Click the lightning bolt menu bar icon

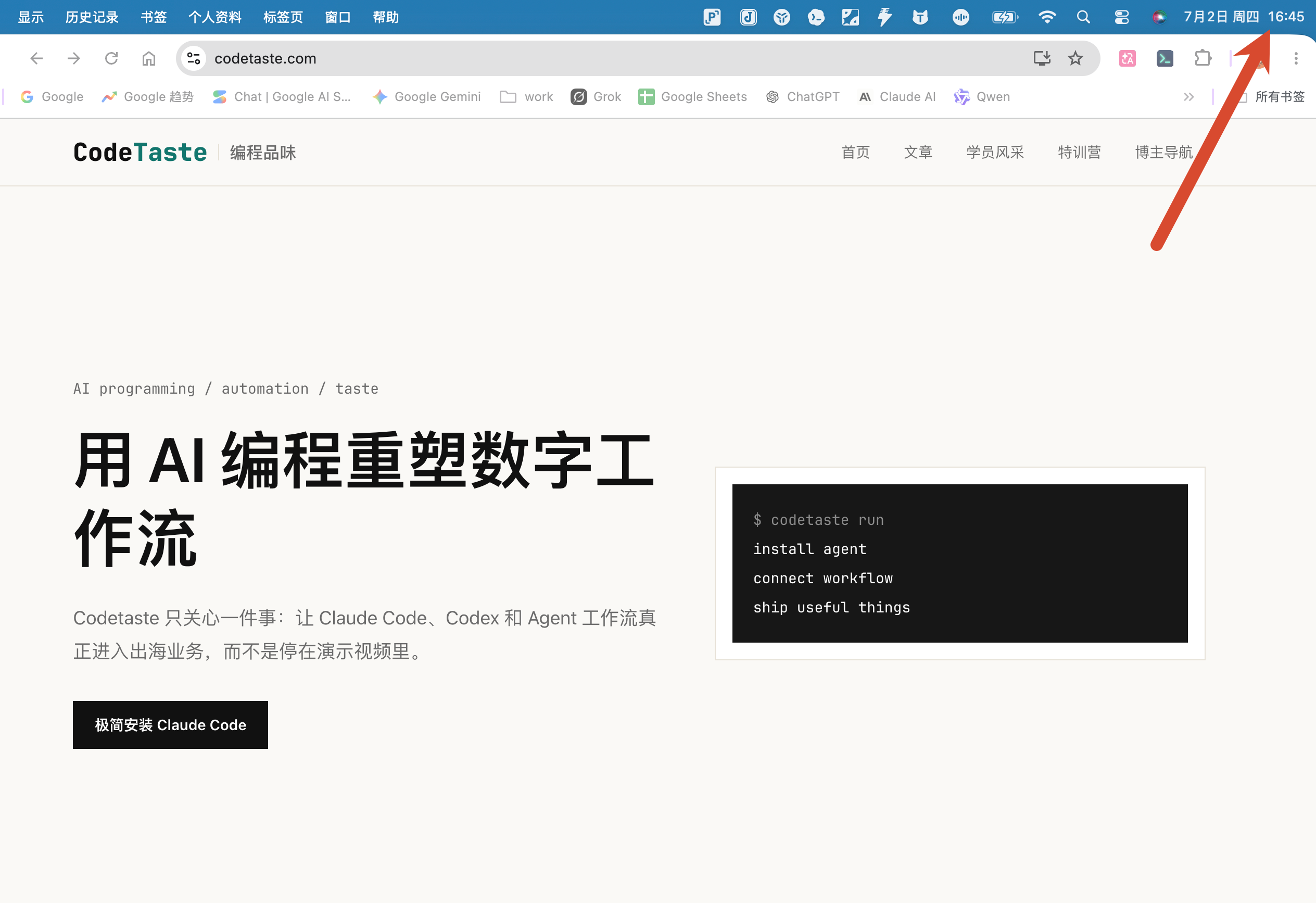[x=884, y=17]
